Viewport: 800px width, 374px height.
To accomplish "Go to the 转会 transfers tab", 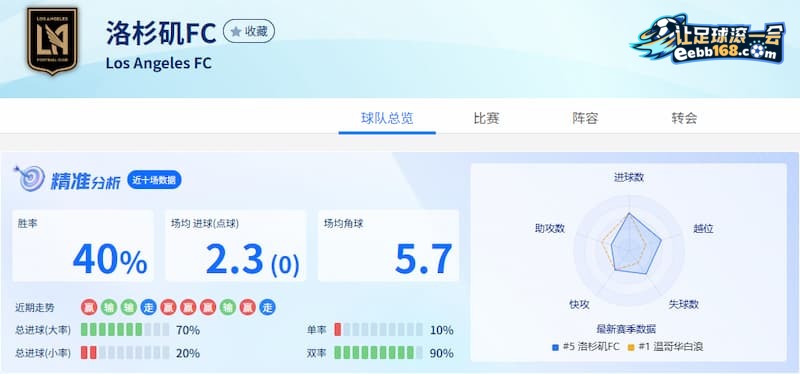I will point(684,118).
